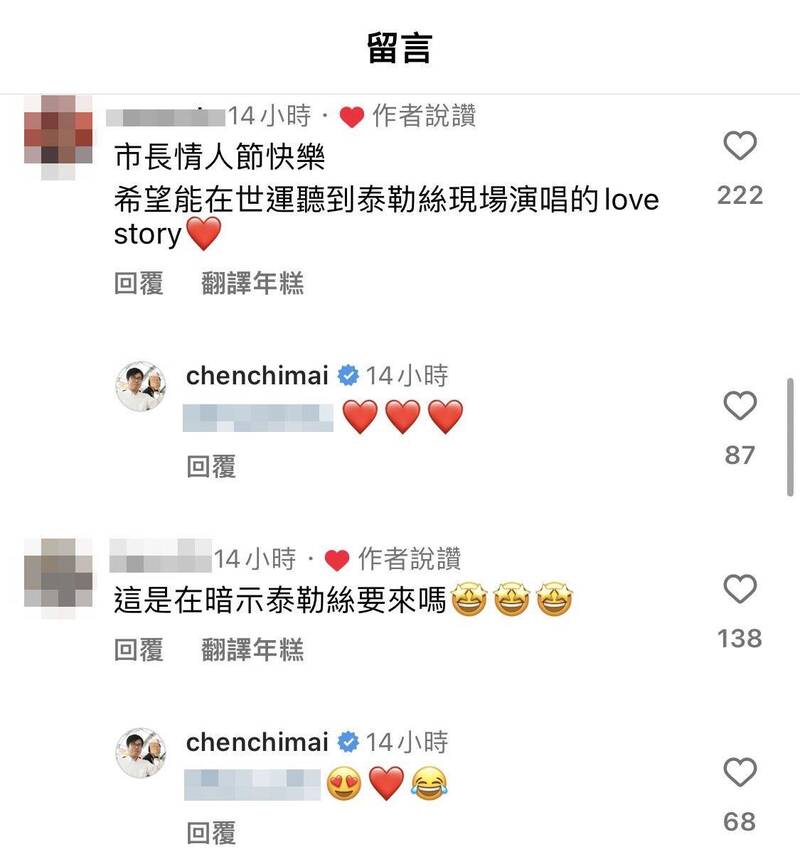Open the second commenter's pixelated avatar
The width and height of the screenshot is (800, 849).
pos(58,578)
